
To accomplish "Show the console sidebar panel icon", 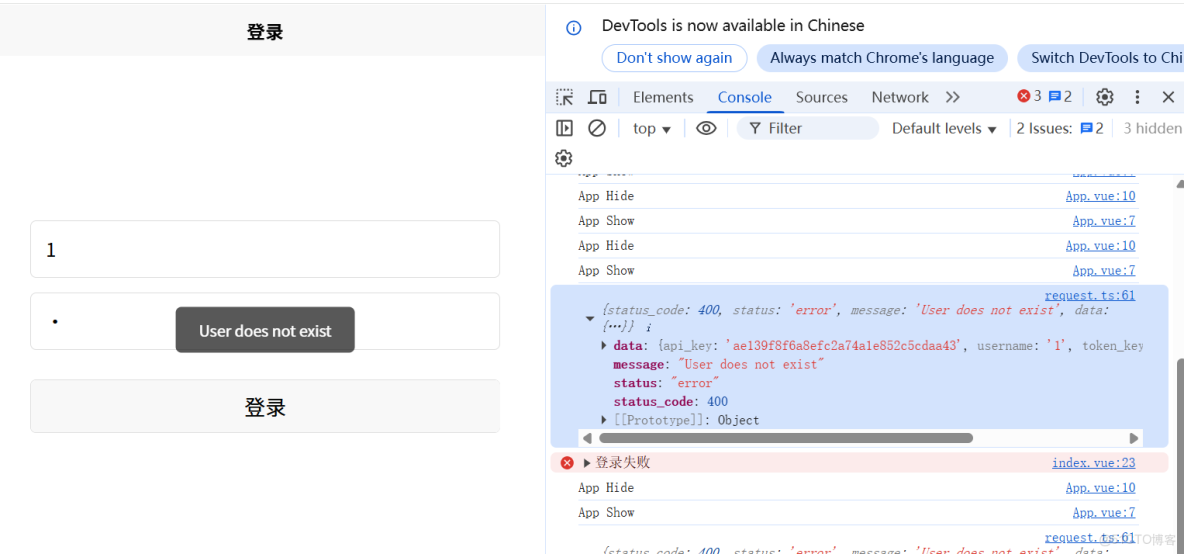I will (565, 128).
